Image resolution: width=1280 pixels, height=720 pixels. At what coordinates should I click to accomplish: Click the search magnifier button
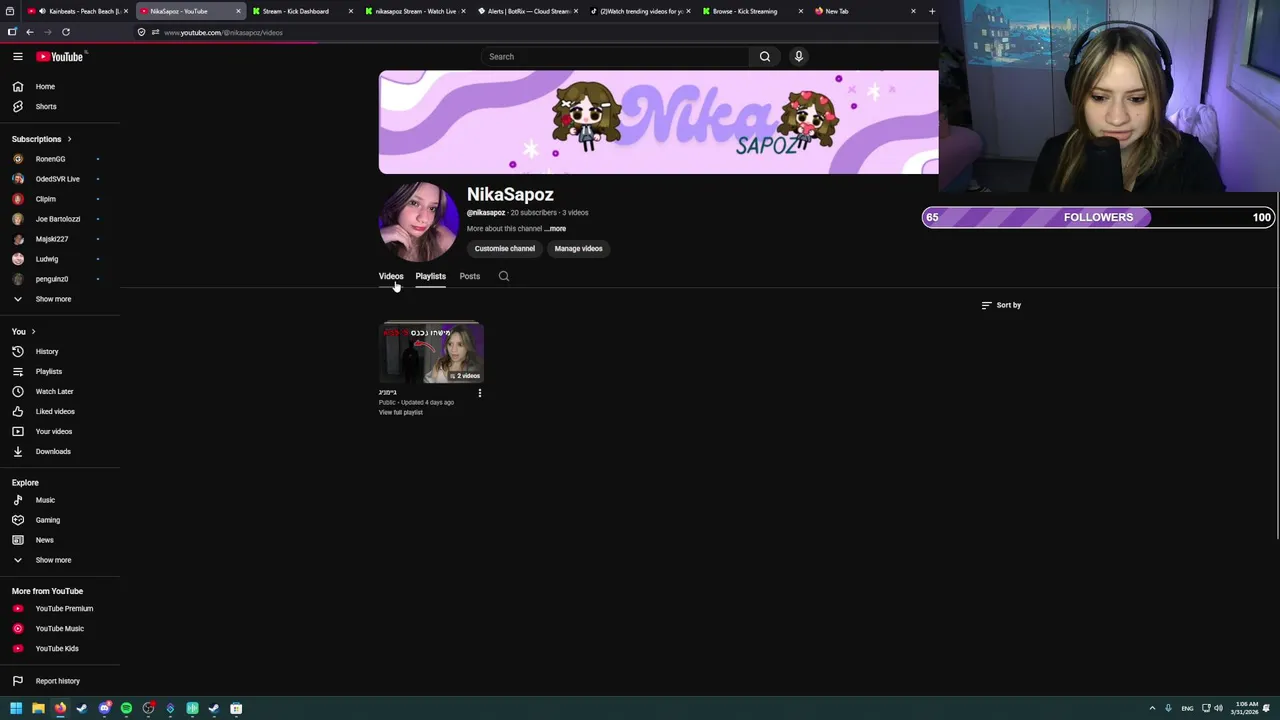pos(765,56)
